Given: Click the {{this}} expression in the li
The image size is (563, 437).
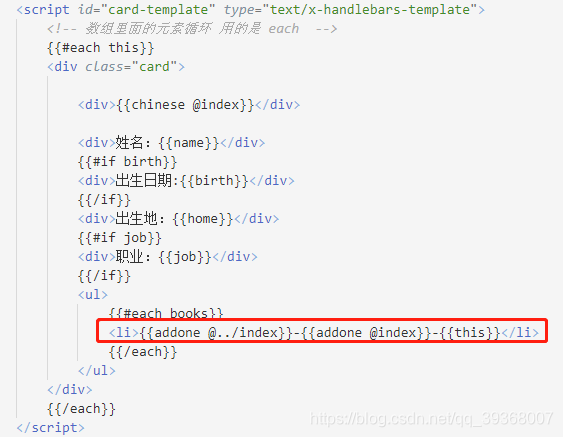Looking at the screenshot, I should click(x=470, y=333).
